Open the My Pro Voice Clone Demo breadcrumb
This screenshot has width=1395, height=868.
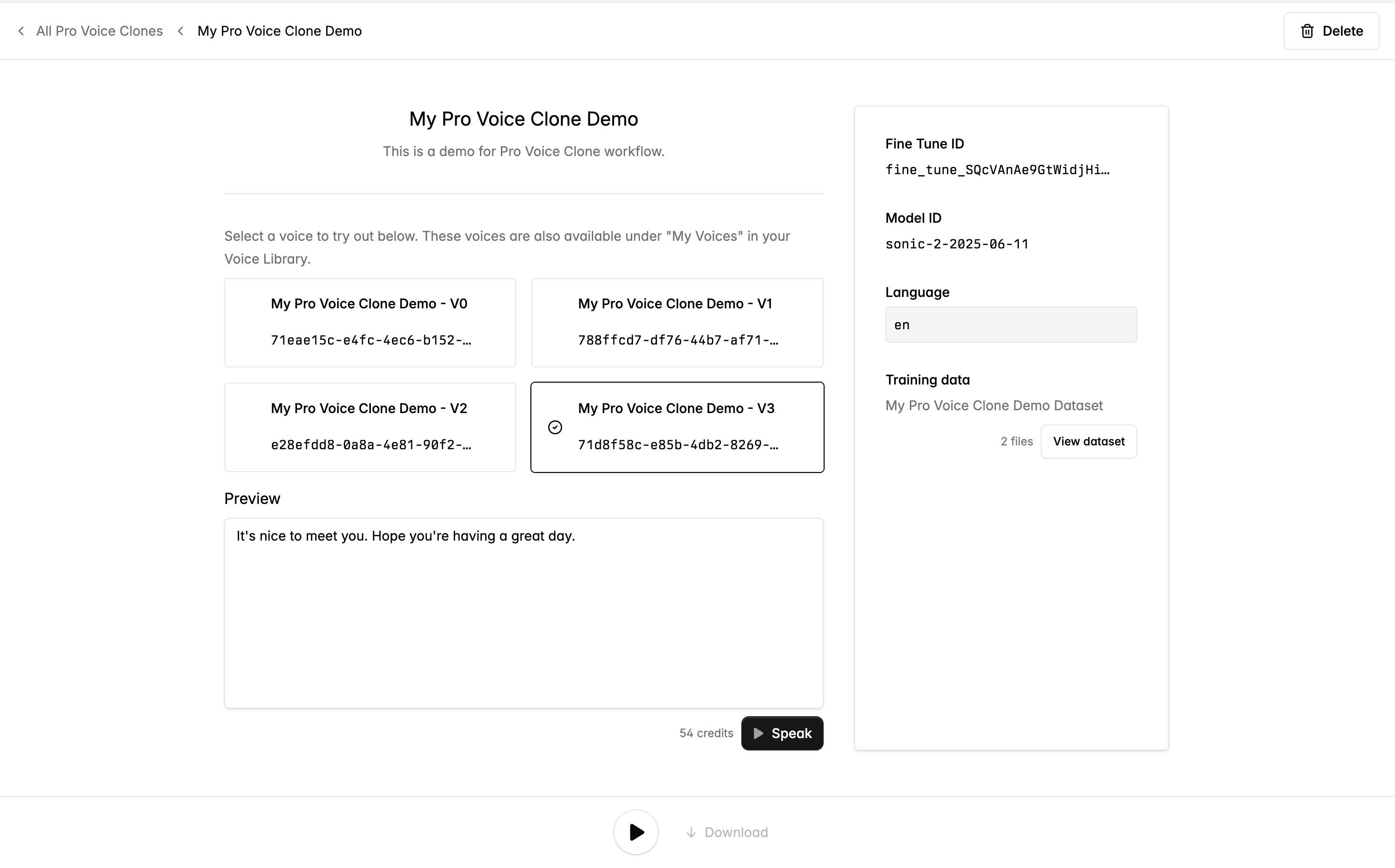(x=279, y=31)
